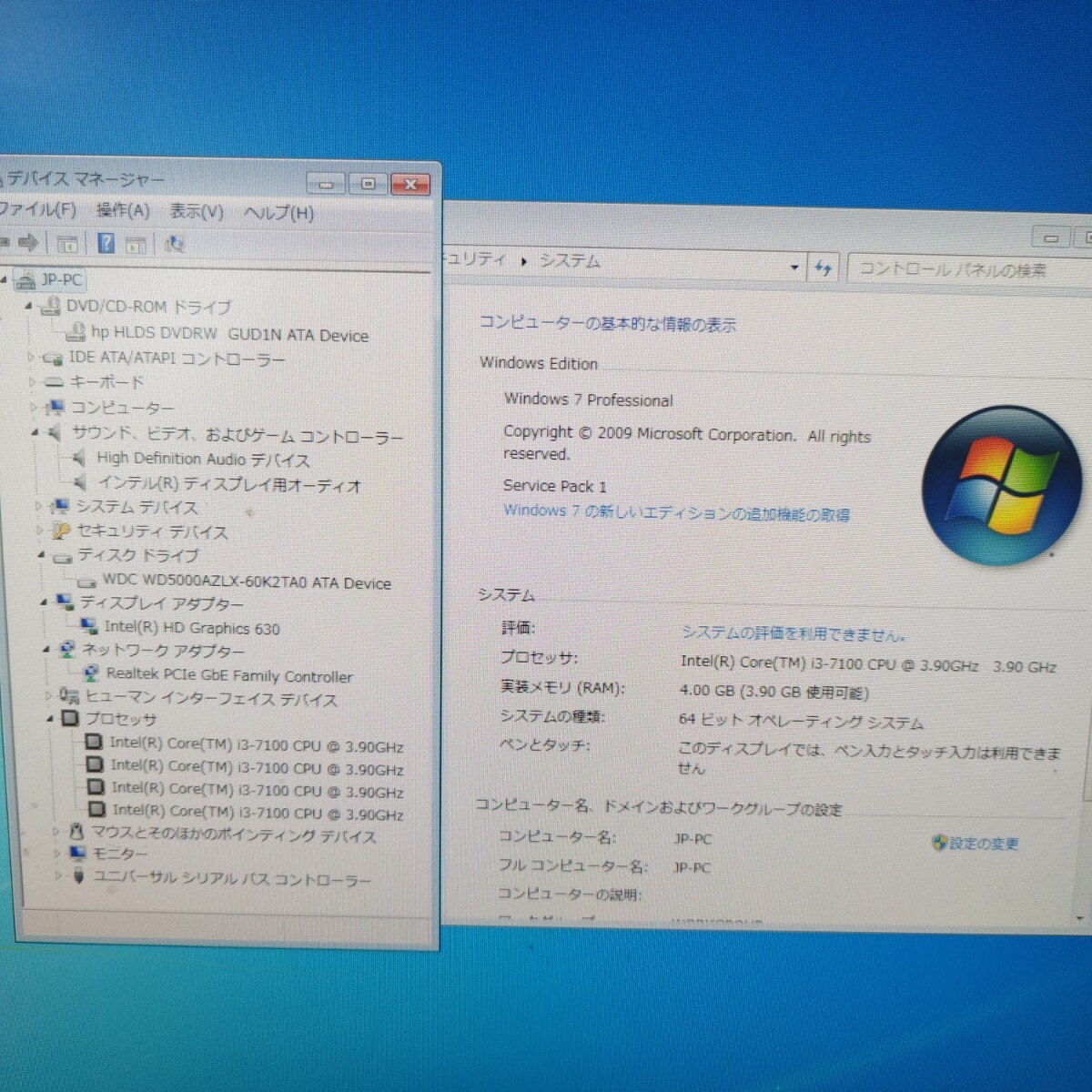
Task: Select インテル(R) ディスプレイ用オーディオ entry
Action: coord(229,484)
